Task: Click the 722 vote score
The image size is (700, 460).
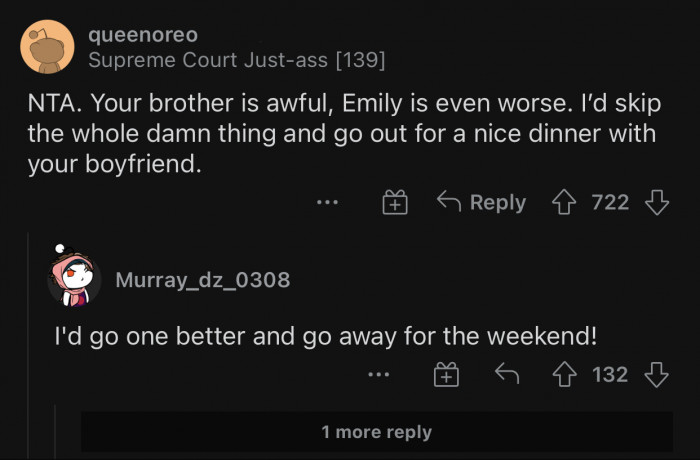Action: click(x=610, y=203)
